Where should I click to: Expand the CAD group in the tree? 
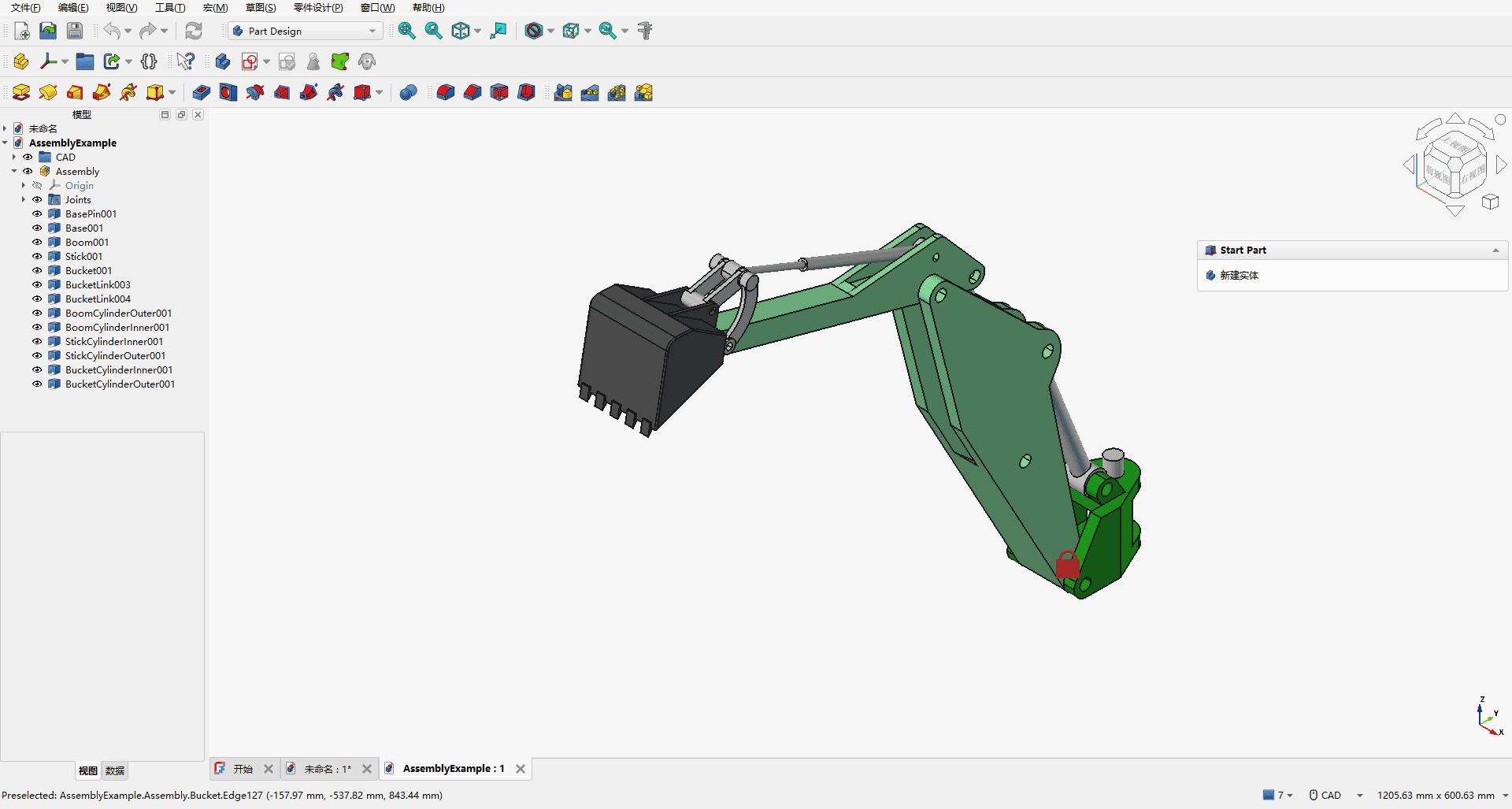tap(14, 157)
